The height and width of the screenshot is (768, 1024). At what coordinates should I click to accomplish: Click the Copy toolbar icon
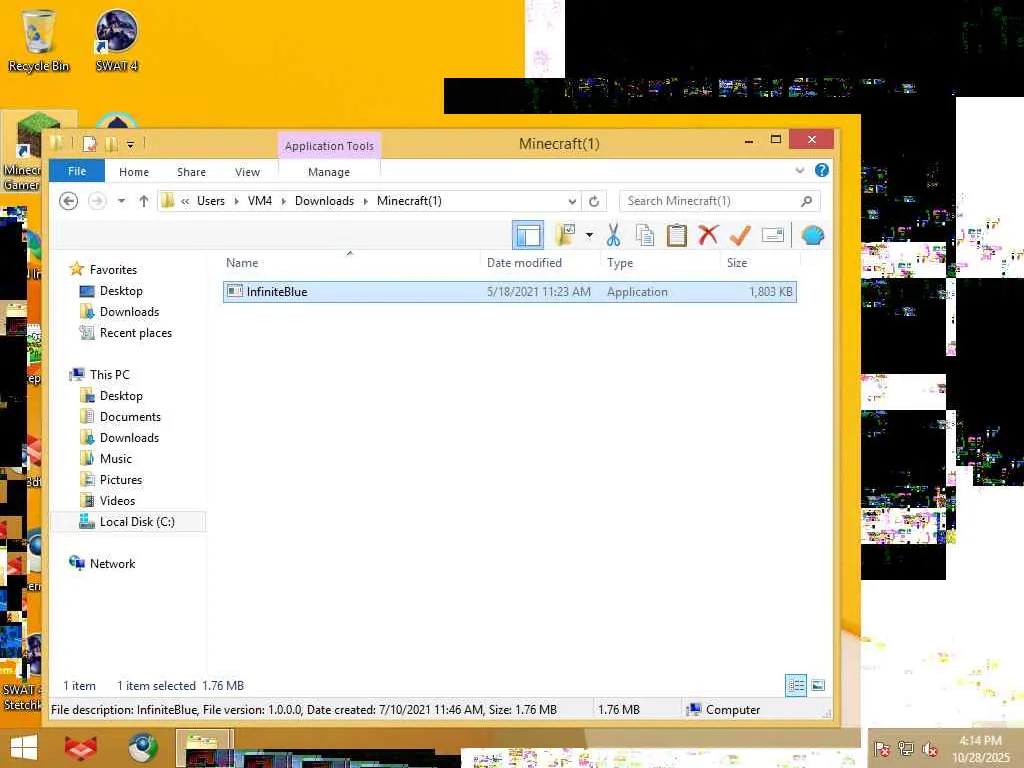pyautogui.click(x=645, y=235)
